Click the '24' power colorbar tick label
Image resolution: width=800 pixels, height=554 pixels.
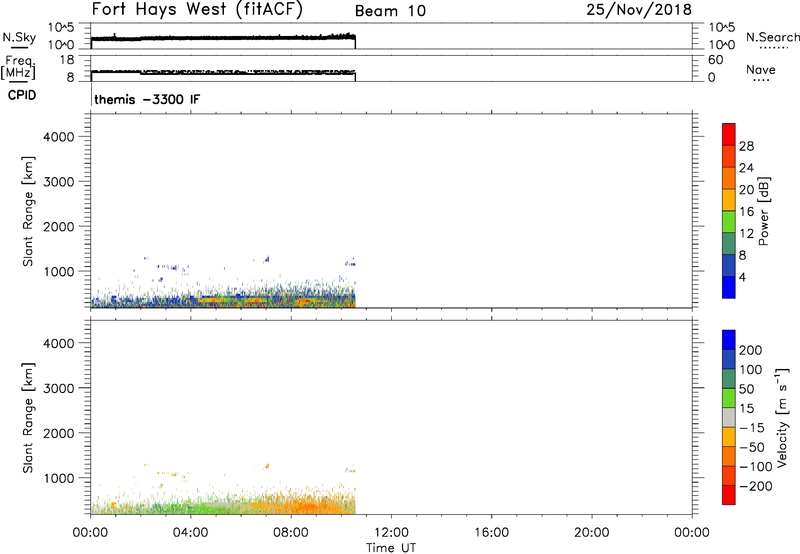(x=746, y=168)
